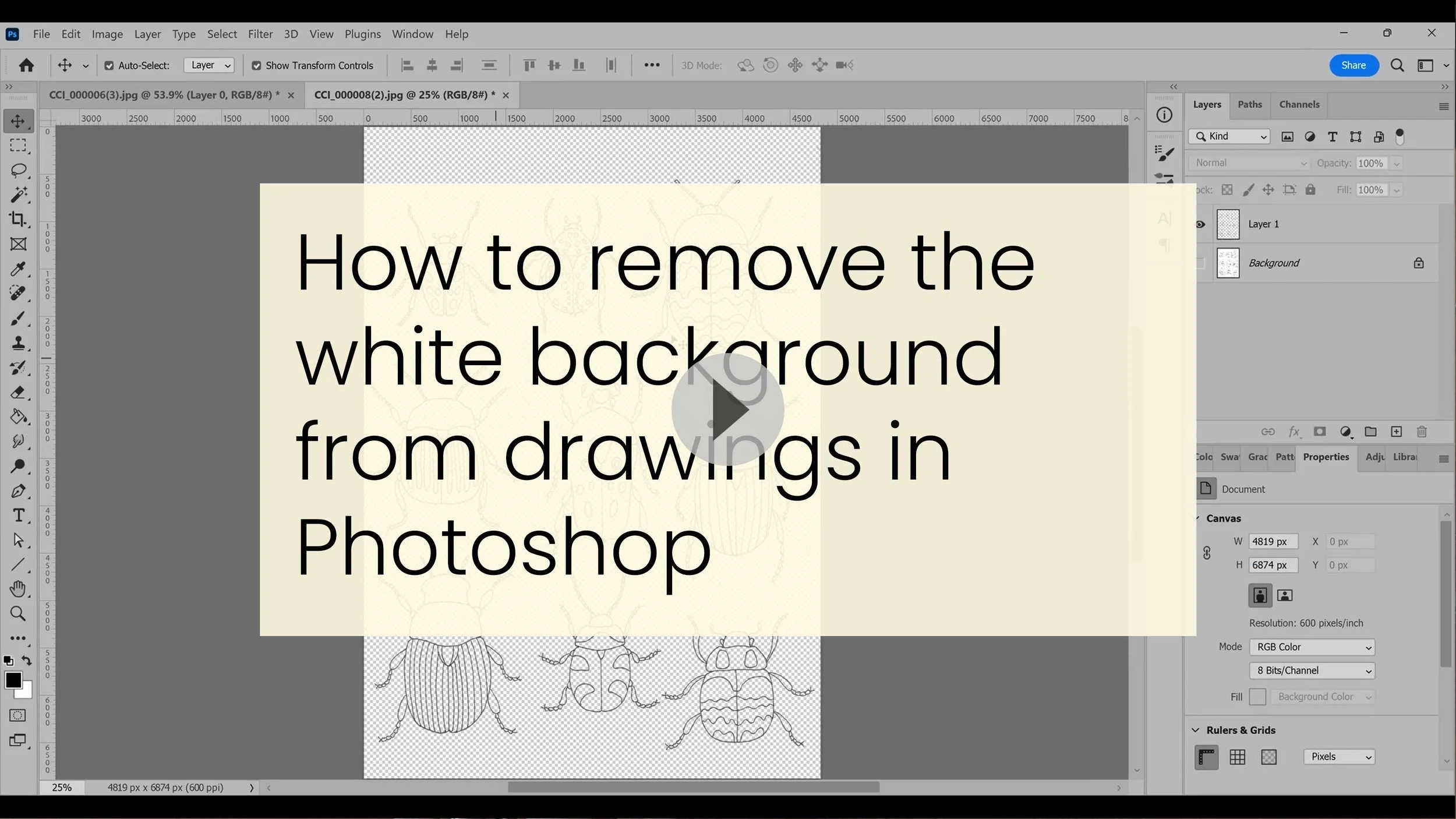Open the Filter menu
Viewport: 1456px width, 819px height.
[260, 34]
